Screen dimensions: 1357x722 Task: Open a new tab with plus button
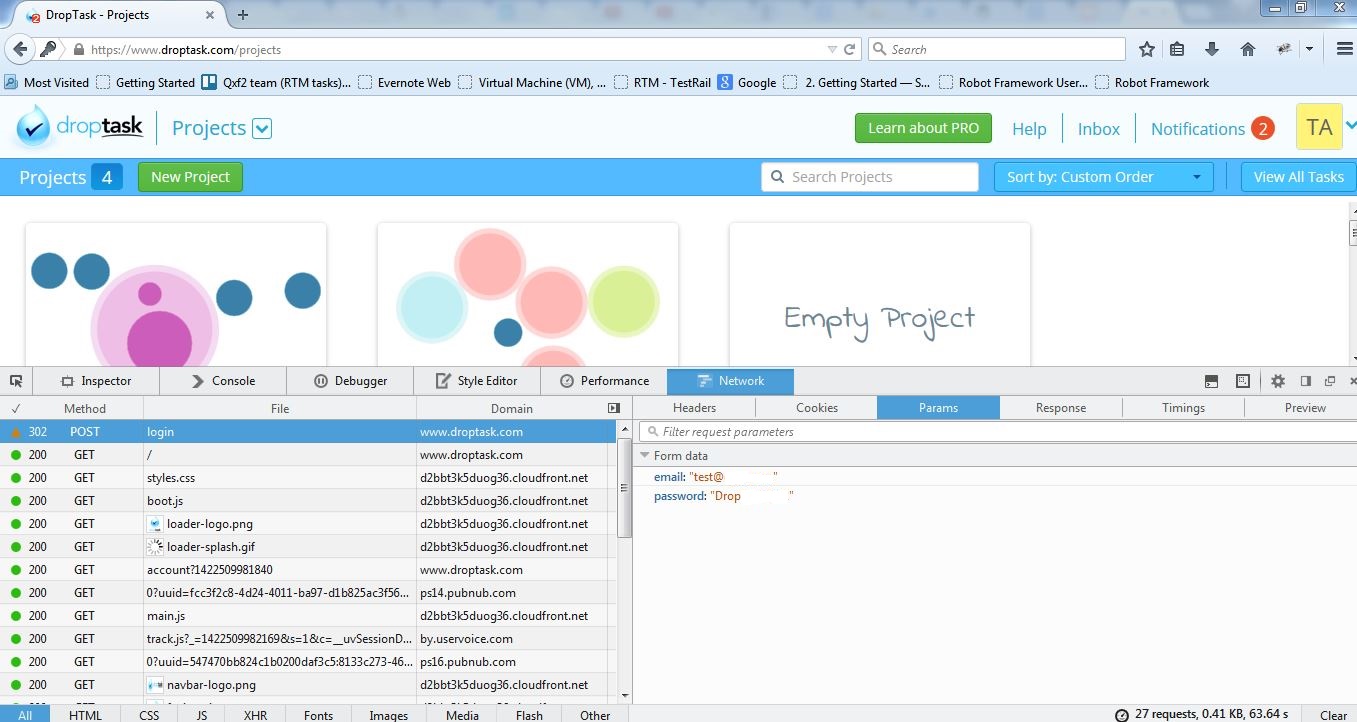pyautogui.click(x=243, y=14)
